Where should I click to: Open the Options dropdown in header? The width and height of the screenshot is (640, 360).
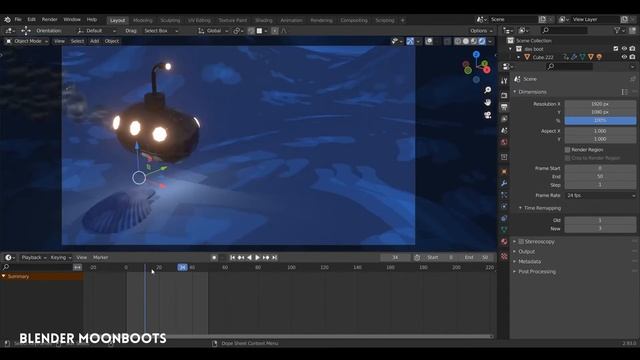pyautogui.click(x=481, y=31)
